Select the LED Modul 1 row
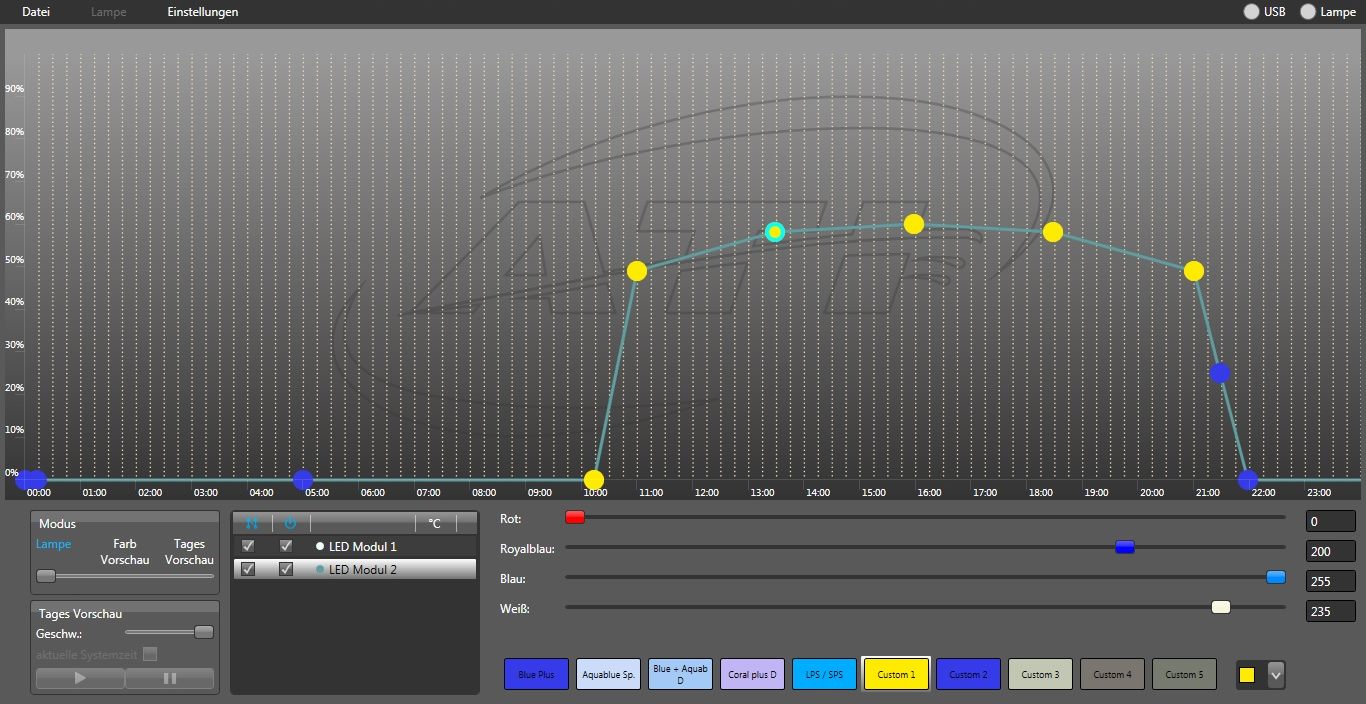The height and width of the screenshot is (704, 1366). [x=362, y=546]
